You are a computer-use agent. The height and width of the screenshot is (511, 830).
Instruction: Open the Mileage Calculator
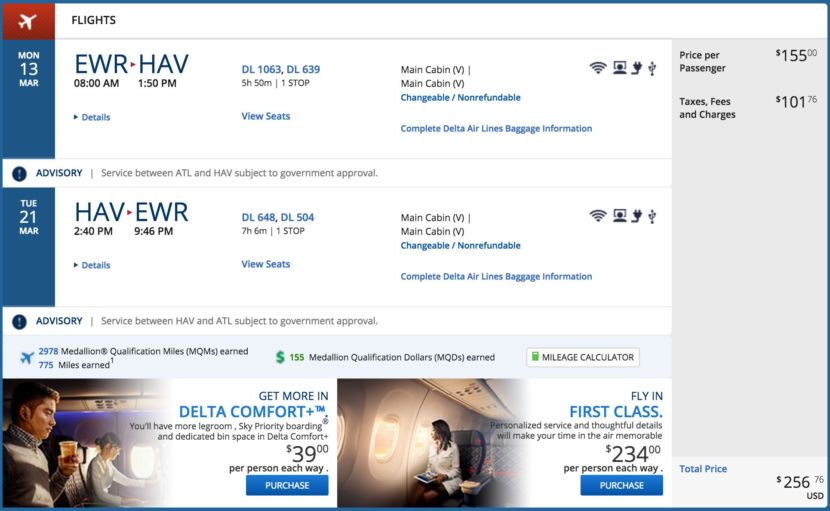[x=583, y=357]
